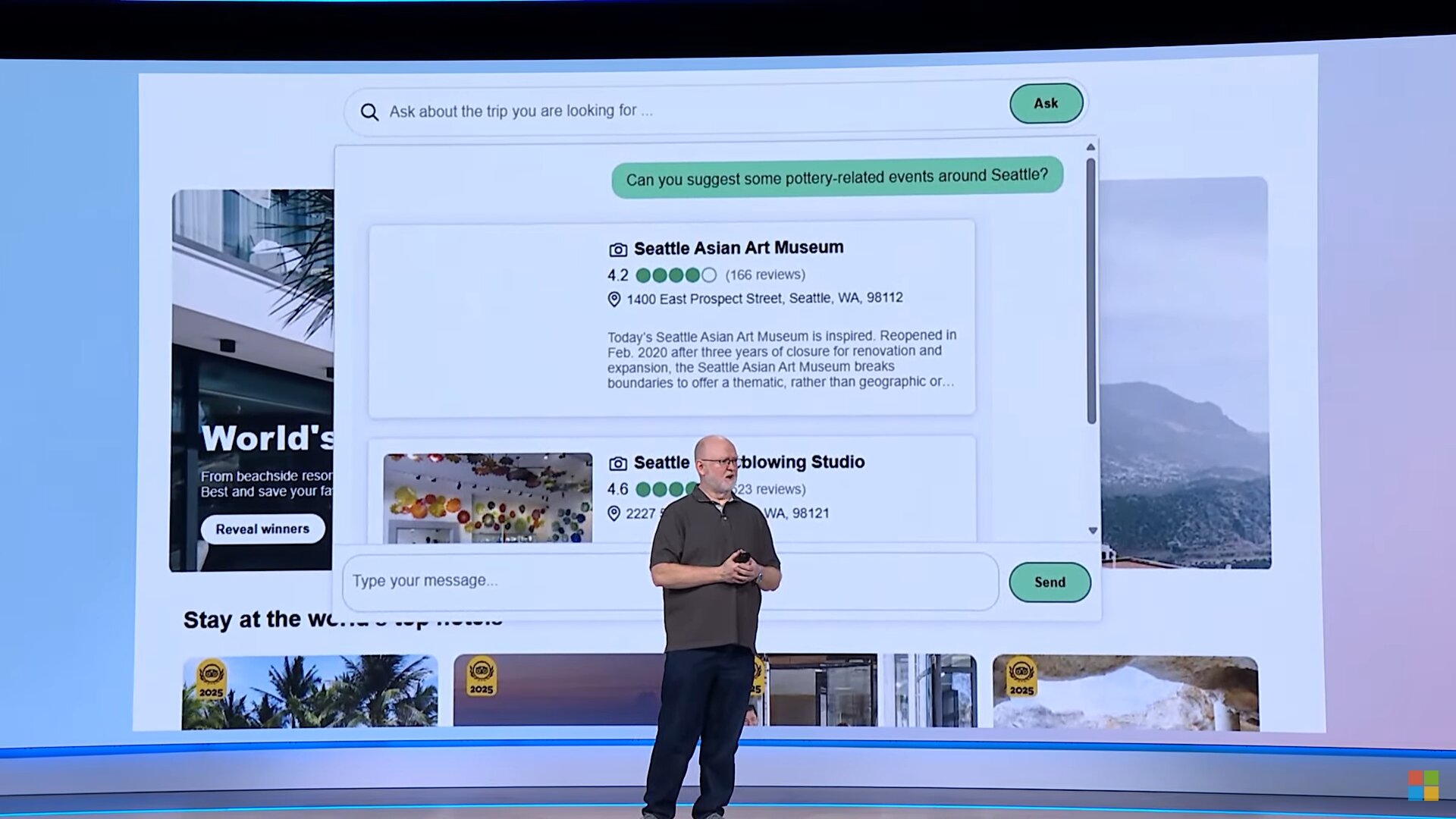Image resolution: width=1456 pixels, height=819 pixels.
Task: Click the museum description starting 'Today's Seattle Asian Art Museum'
Action: click(x=782, y=359)
